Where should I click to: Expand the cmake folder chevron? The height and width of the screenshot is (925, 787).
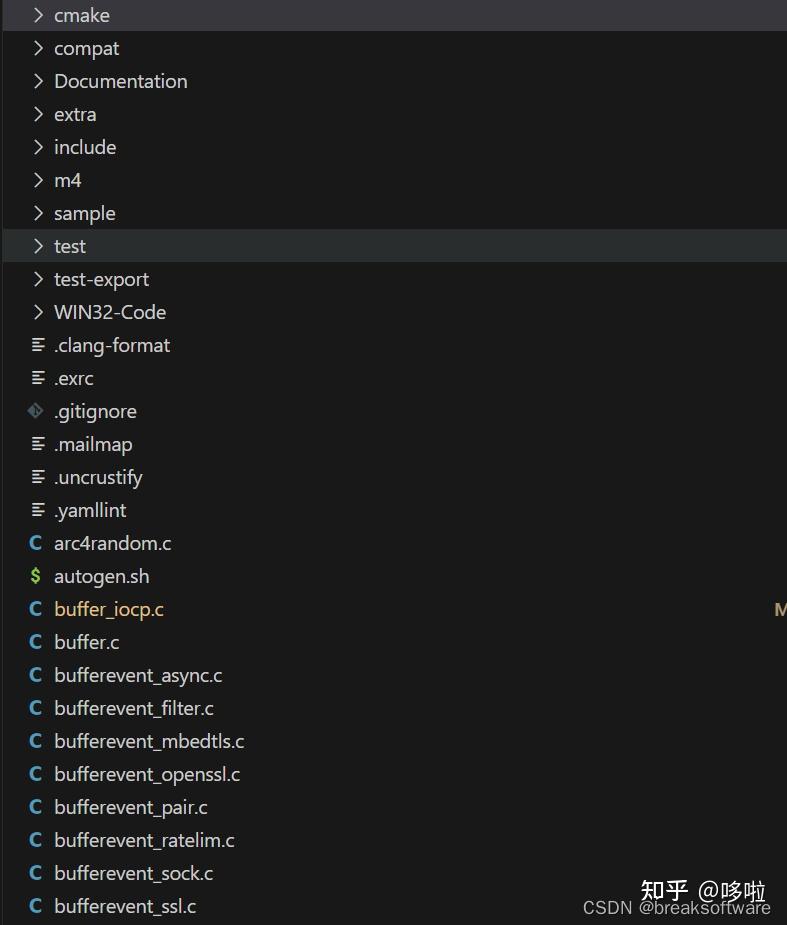tap(38, 15)
